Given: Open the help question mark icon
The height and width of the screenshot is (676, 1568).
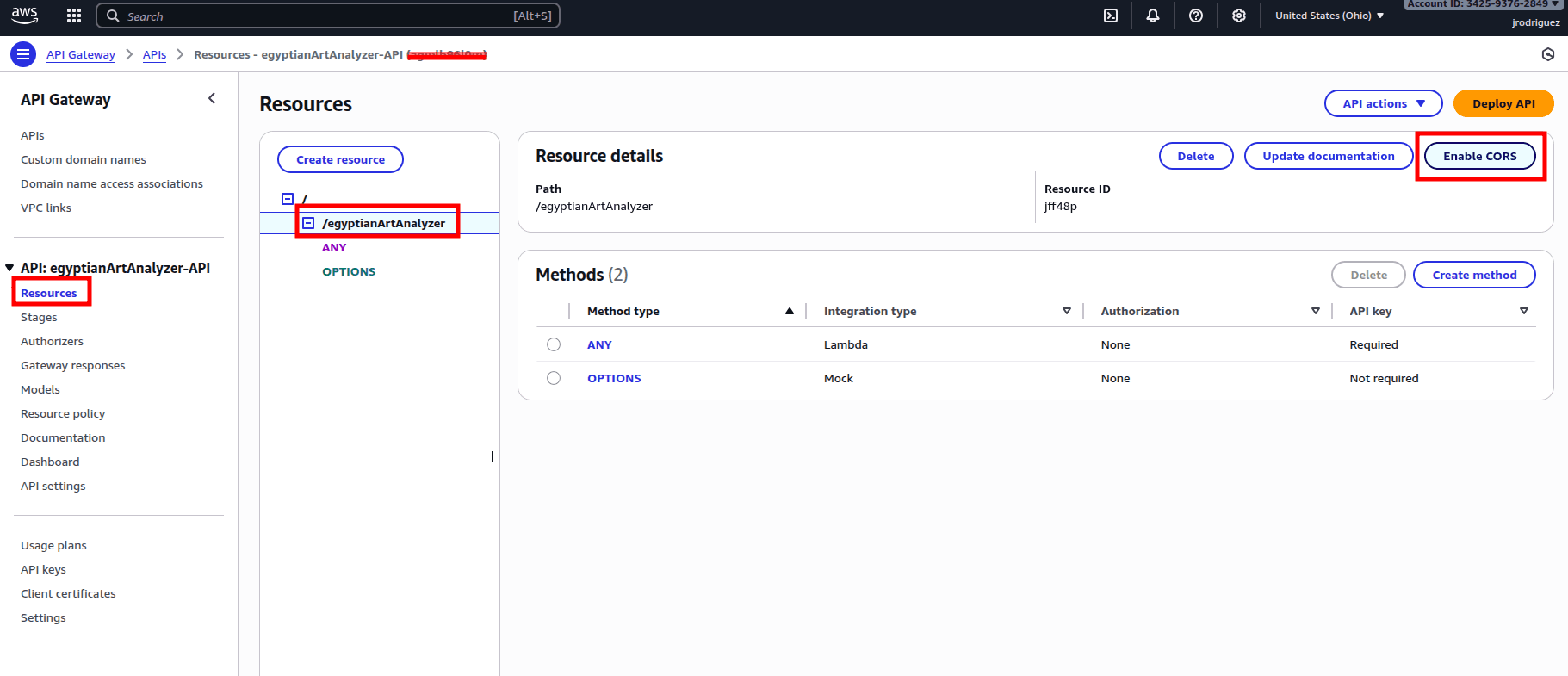Looking at the screenshot, I should 1196,16.
